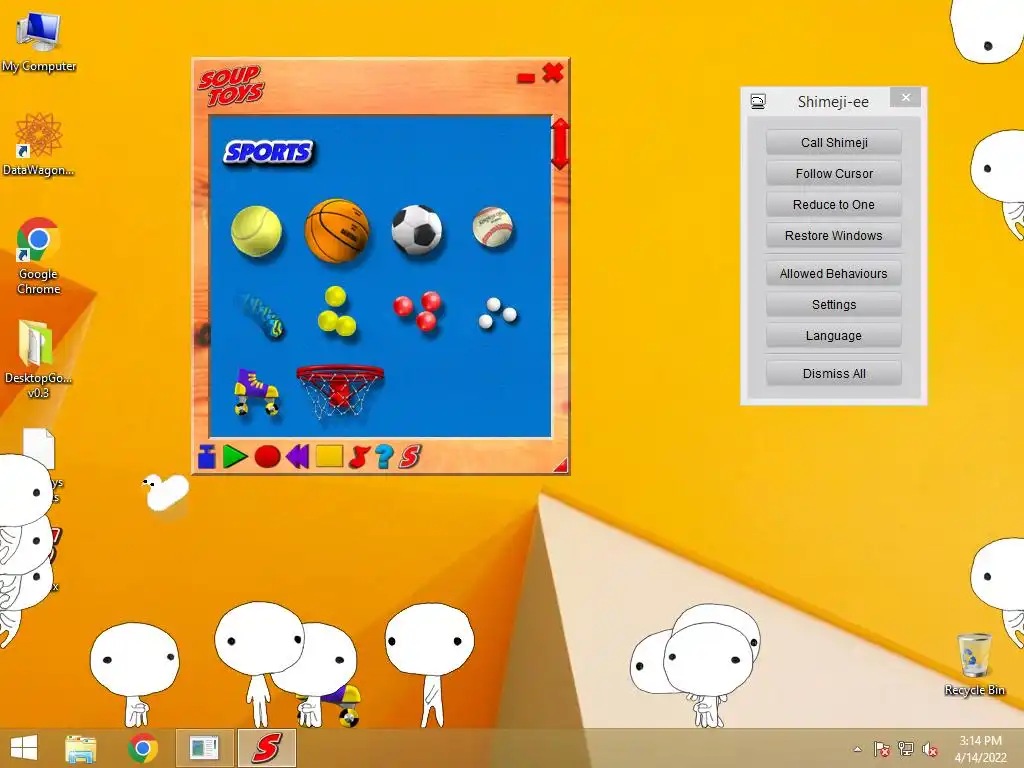Click the red S logo icon in toolbar

click(x=410, y=456)
